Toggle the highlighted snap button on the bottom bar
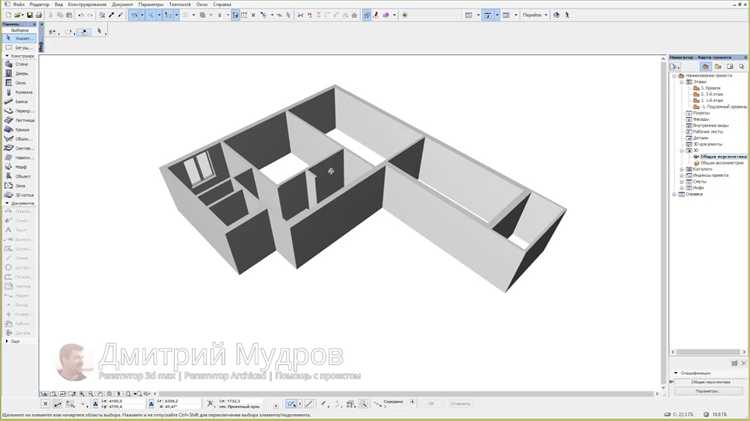Image resolution: width=750 pixels, height=421 pixels. (291, 404)
